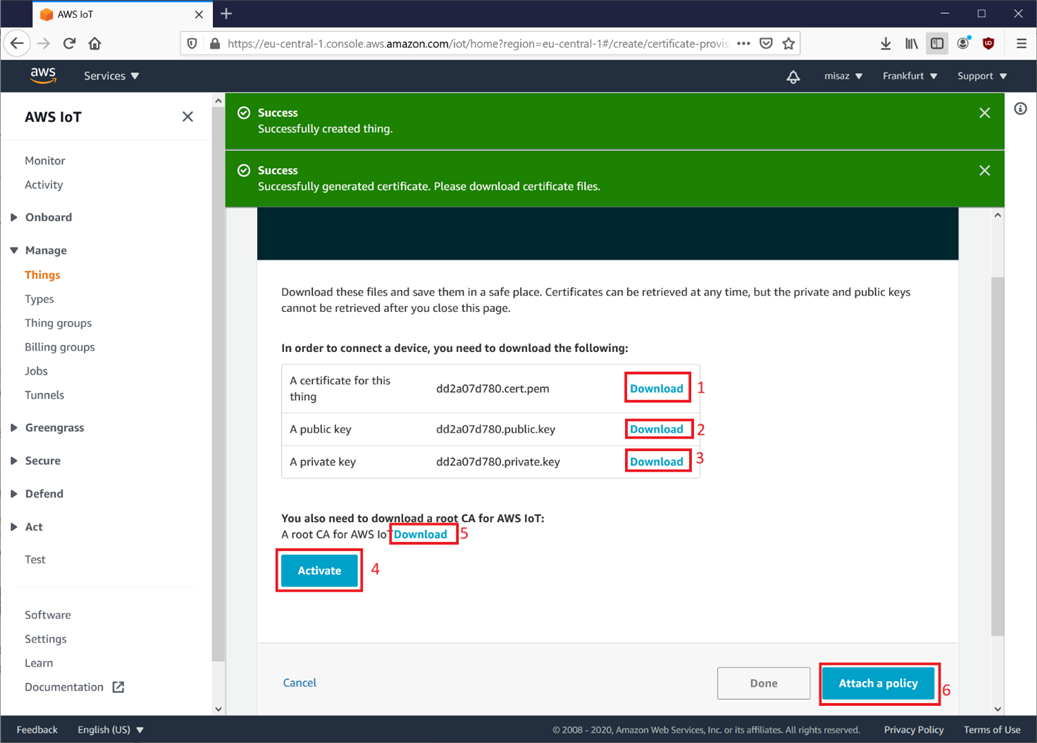Click the AWS logo
1037x743 pixels.
click(43, 75)
